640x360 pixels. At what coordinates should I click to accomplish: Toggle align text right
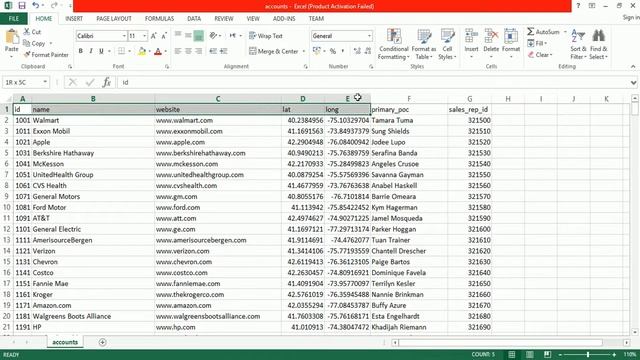pos(198,51)
